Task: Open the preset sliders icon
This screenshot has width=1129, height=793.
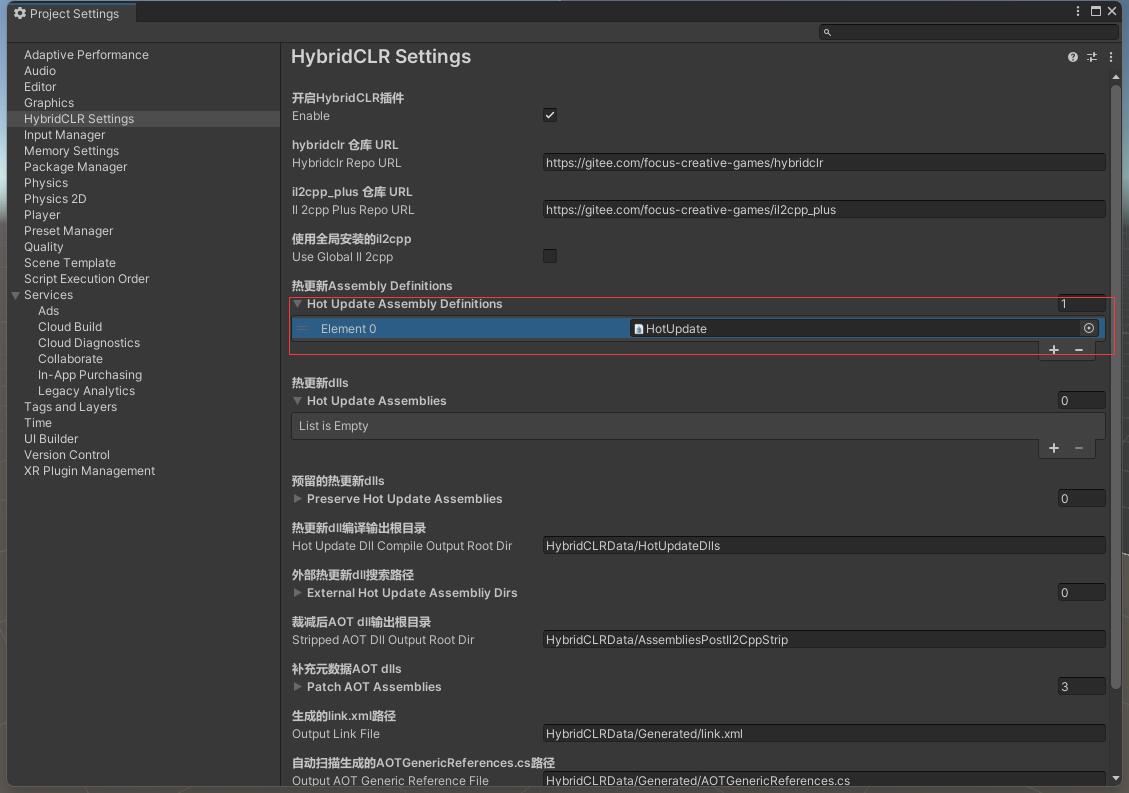Action: point(1092,58)
